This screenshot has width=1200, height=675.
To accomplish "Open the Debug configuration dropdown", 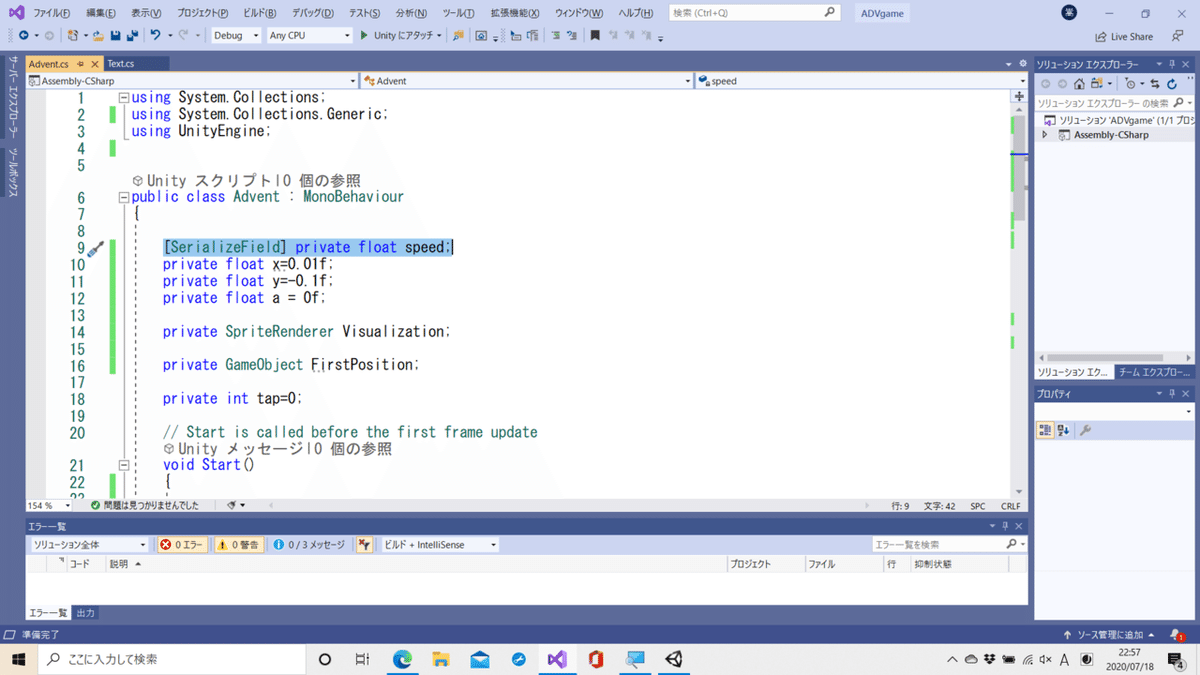I will (235, 35).
